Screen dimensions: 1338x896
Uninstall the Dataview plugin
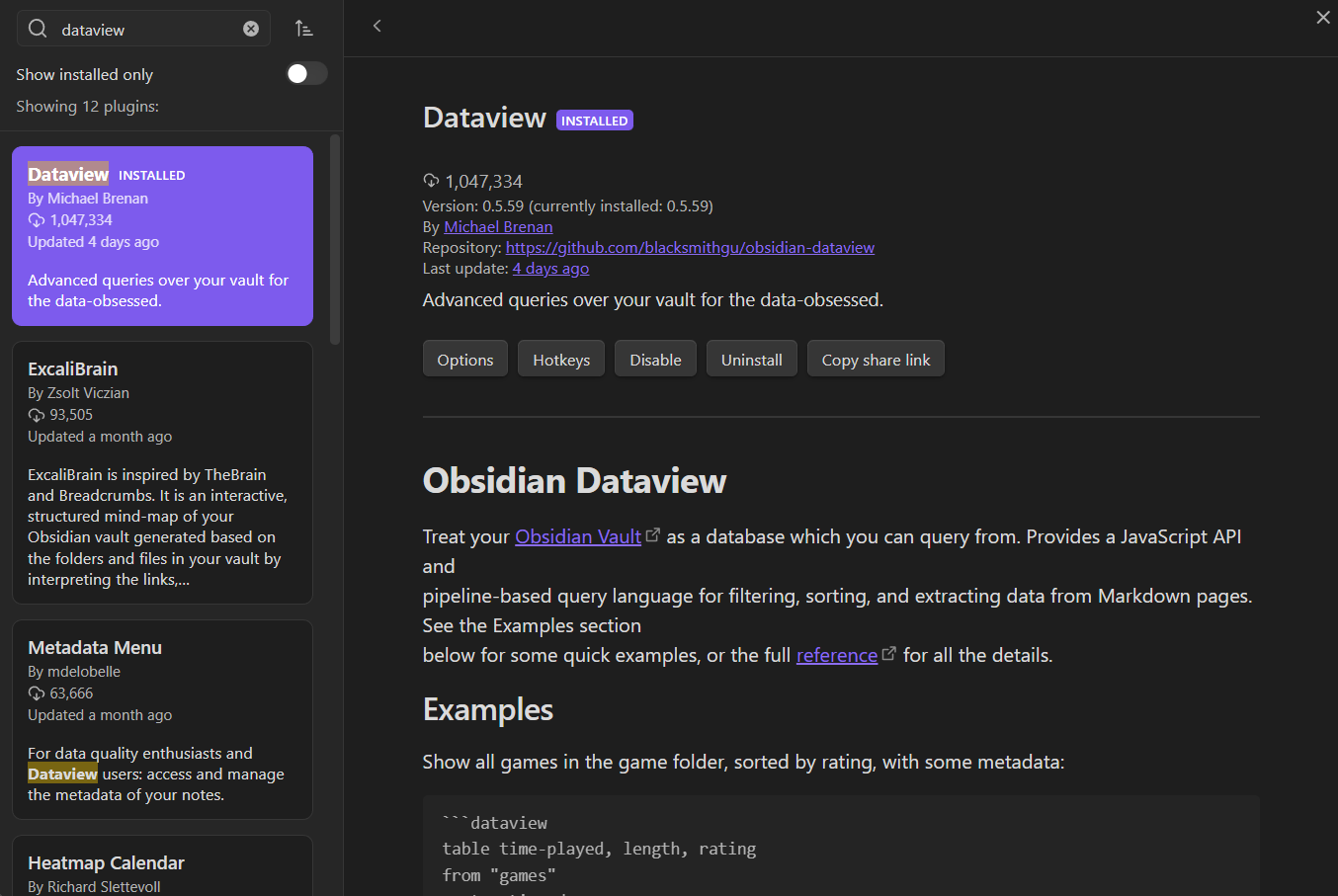(x=751, y=359)
